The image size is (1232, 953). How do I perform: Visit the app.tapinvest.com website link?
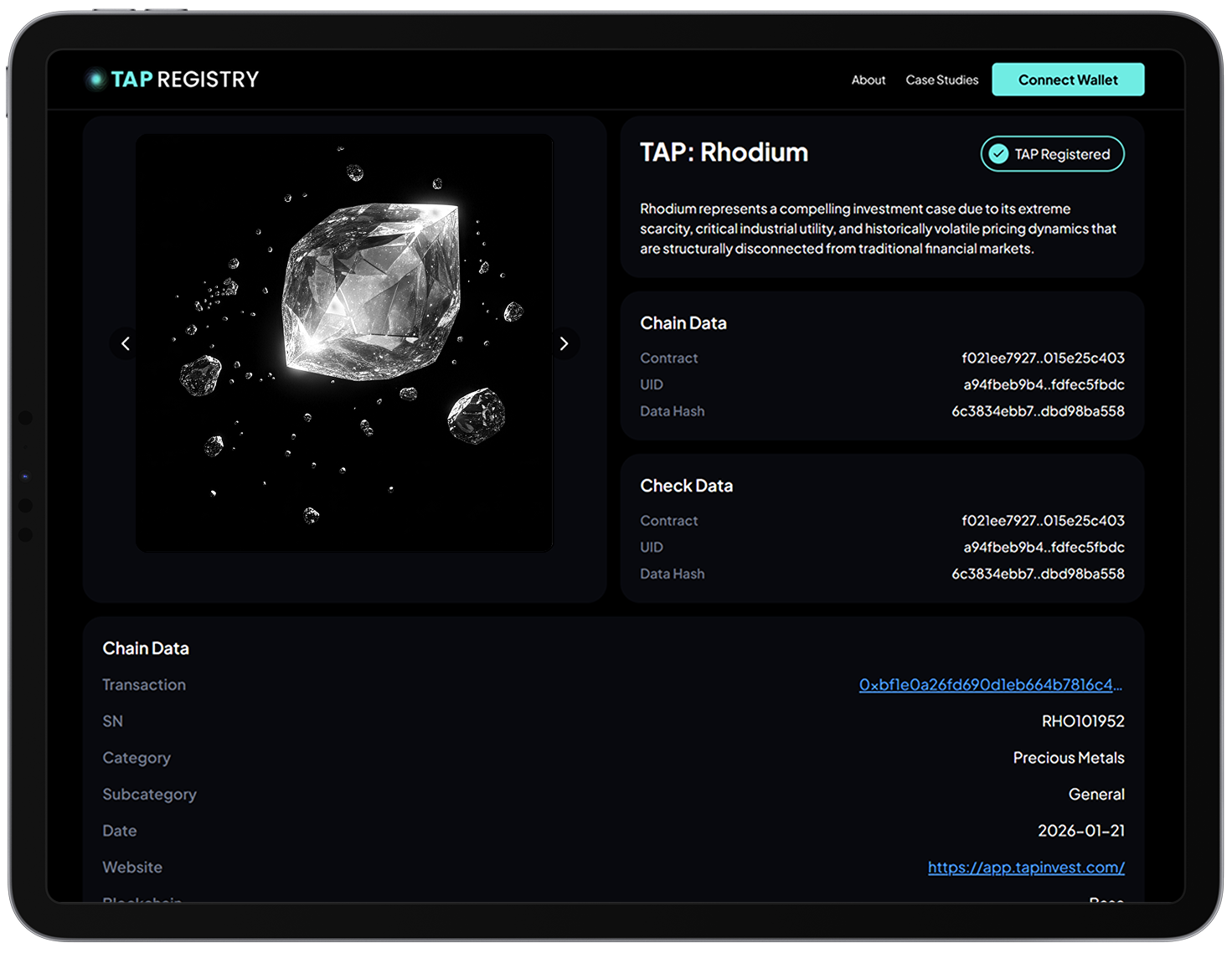pyautogui.click(x=1026, y=868)
